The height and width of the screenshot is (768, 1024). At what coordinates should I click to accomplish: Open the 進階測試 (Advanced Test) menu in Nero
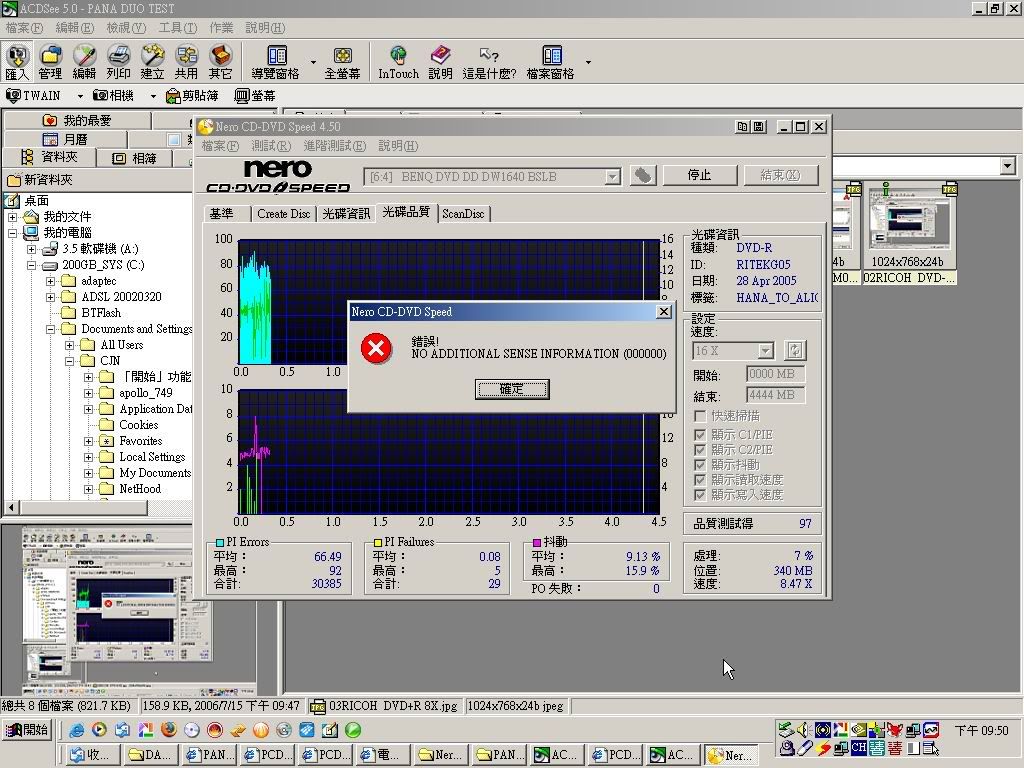point(335,146)
